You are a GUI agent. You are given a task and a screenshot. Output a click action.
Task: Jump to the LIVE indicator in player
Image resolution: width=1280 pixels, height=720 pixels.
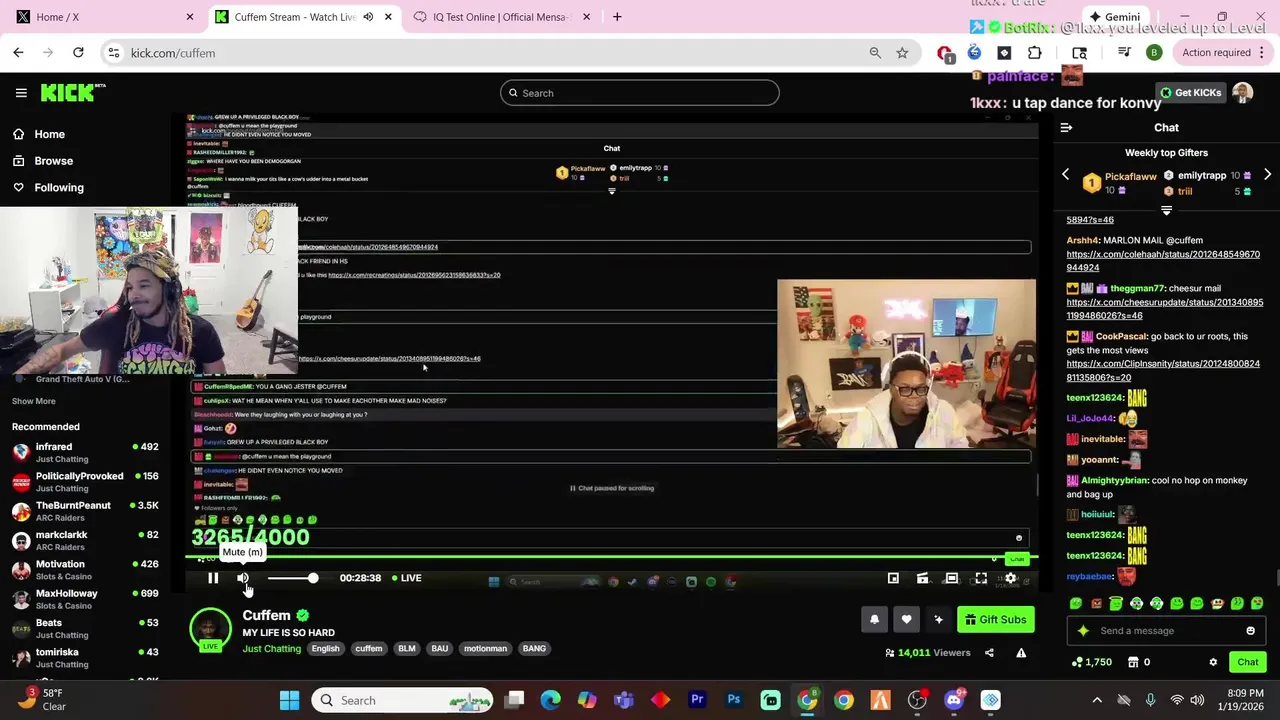406,578
